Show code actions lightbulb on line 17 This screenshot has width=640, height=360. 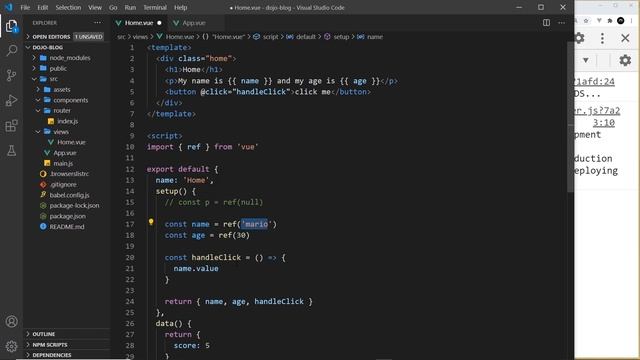click(x=151, y=222)
